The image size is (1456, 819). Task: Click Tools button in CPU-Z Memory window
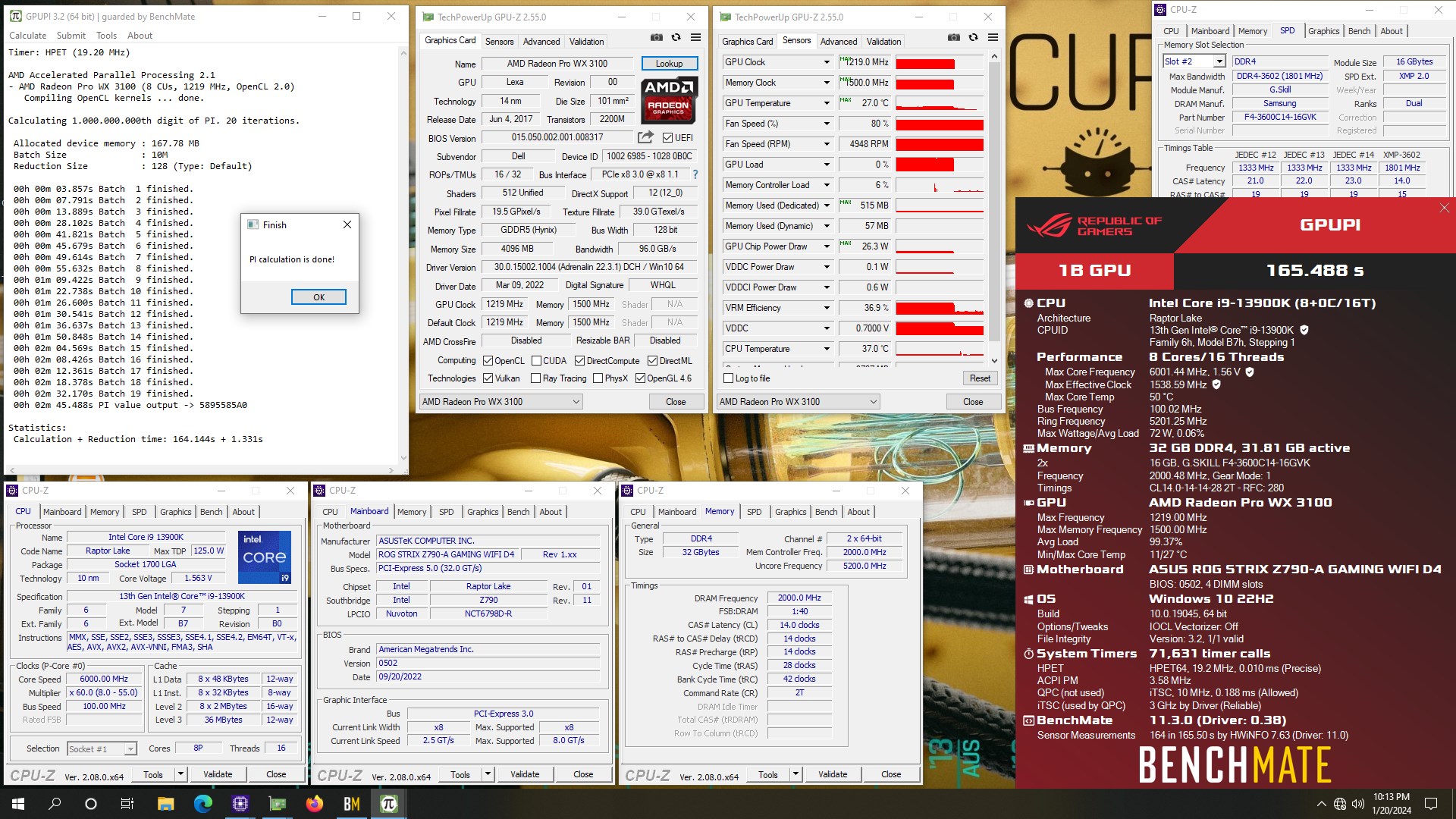click(767, 774)
